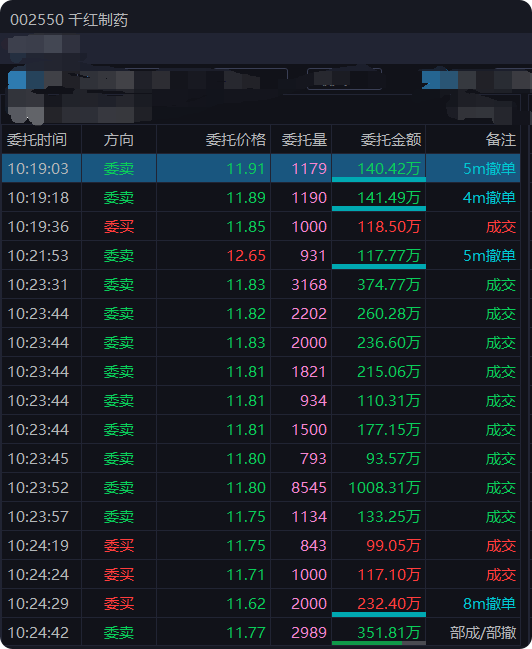Click the 委托价格 column header
Viewport: 532px width, 649px height.
pyautogui.click(x=236, y=140)
